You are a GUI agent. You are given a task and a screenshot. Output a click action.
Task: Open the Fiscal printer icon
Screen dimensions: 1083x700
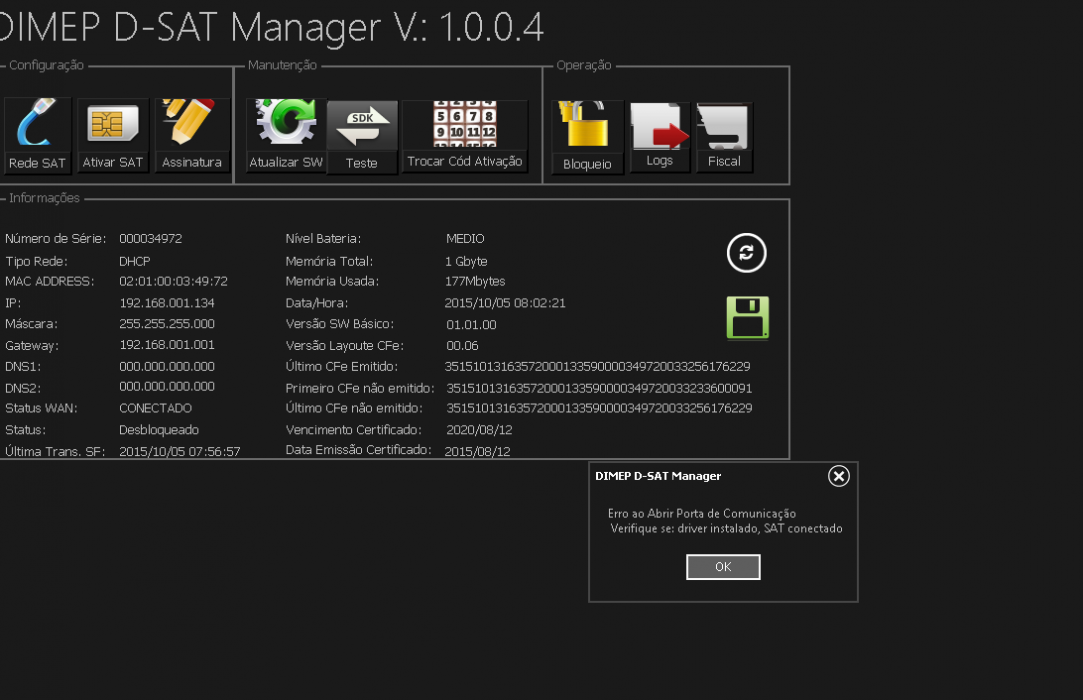[x=724, y=136]
